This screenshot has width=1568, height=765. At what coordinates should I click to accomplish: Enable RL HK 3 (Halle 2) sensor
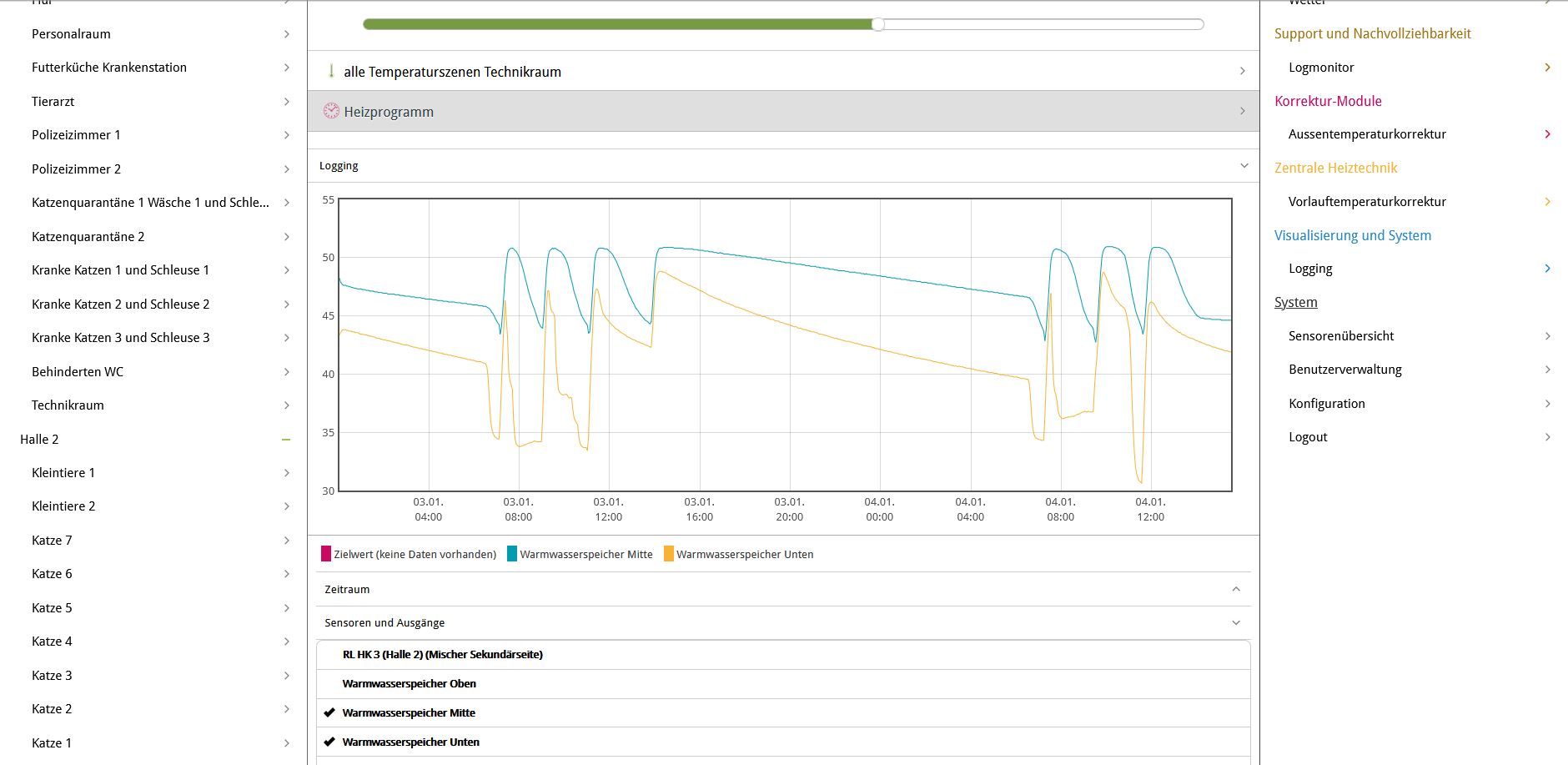coord(783,654)
